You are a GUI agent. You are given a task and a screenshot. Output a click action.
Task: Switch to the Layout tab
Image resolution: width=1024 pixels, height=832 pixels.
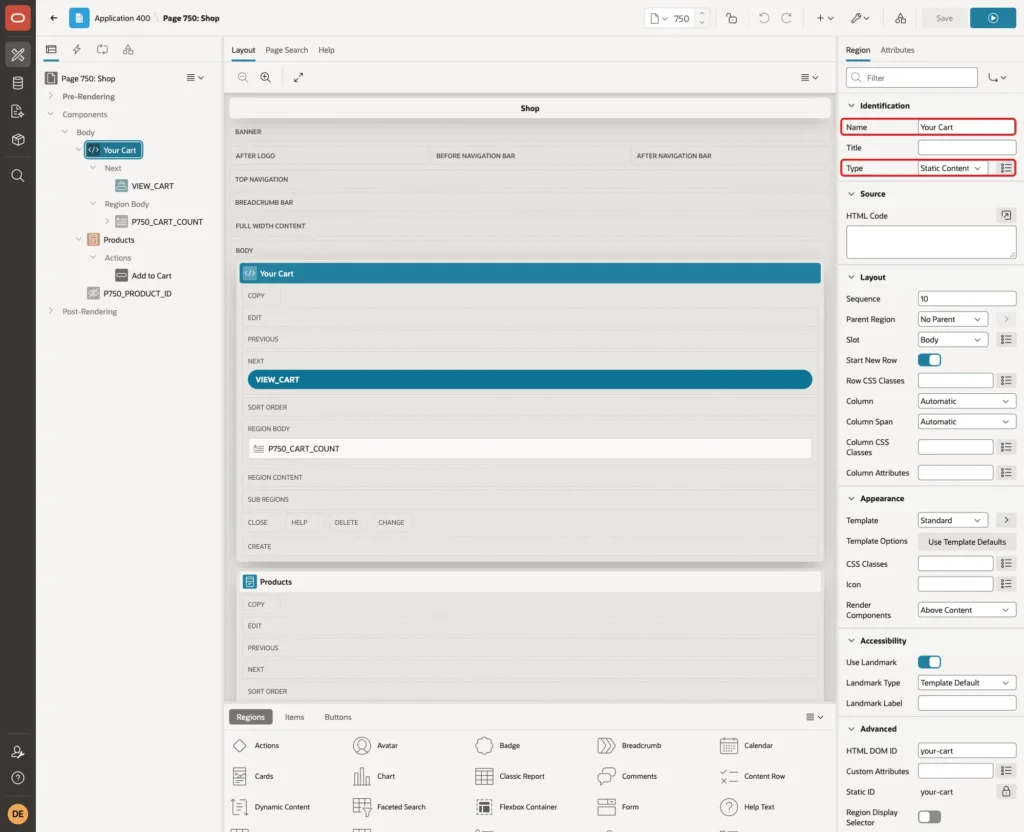[x=243, y=50]
